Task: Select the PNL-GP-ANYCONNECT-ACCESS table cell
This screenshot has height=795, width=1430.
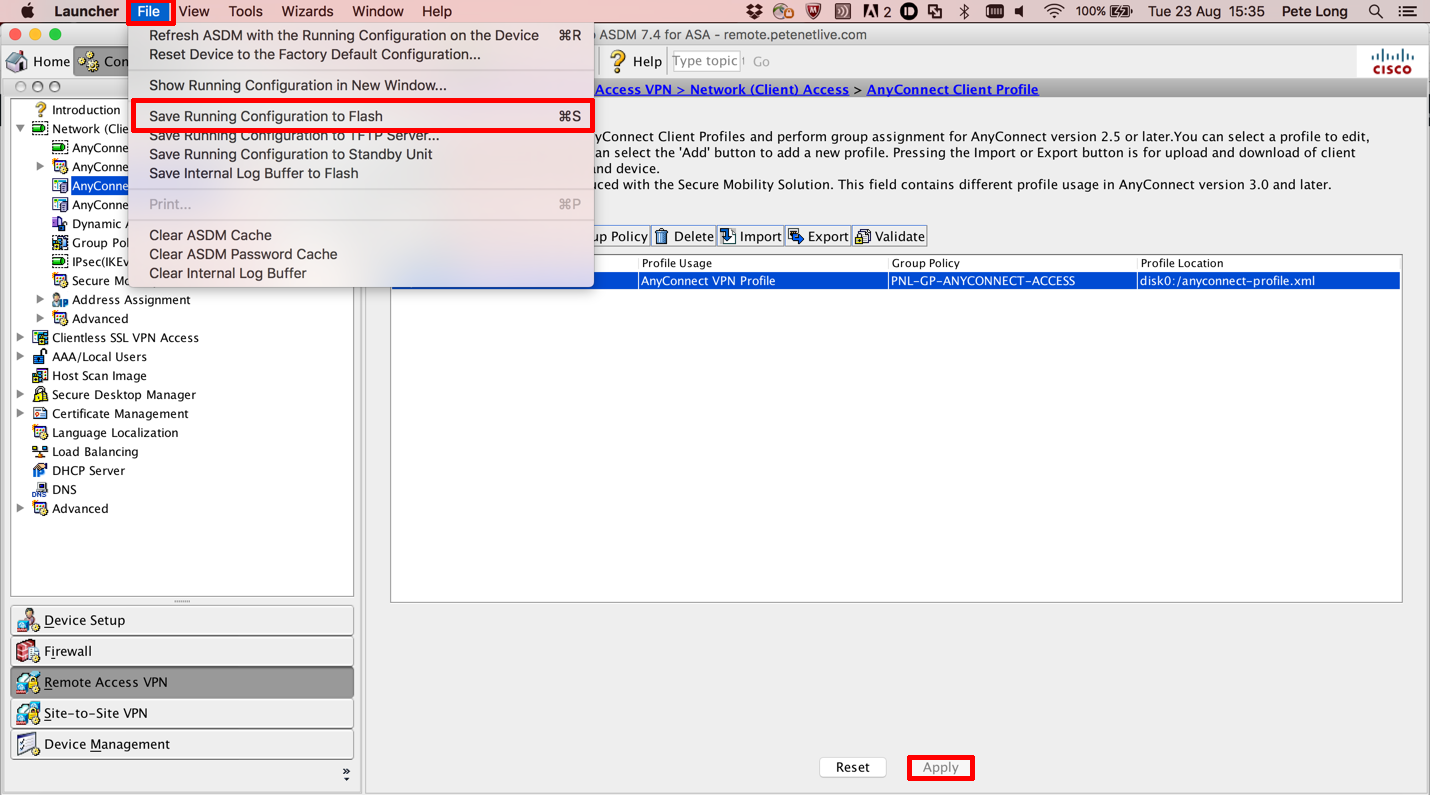Action: click(x=1013, y=281)
